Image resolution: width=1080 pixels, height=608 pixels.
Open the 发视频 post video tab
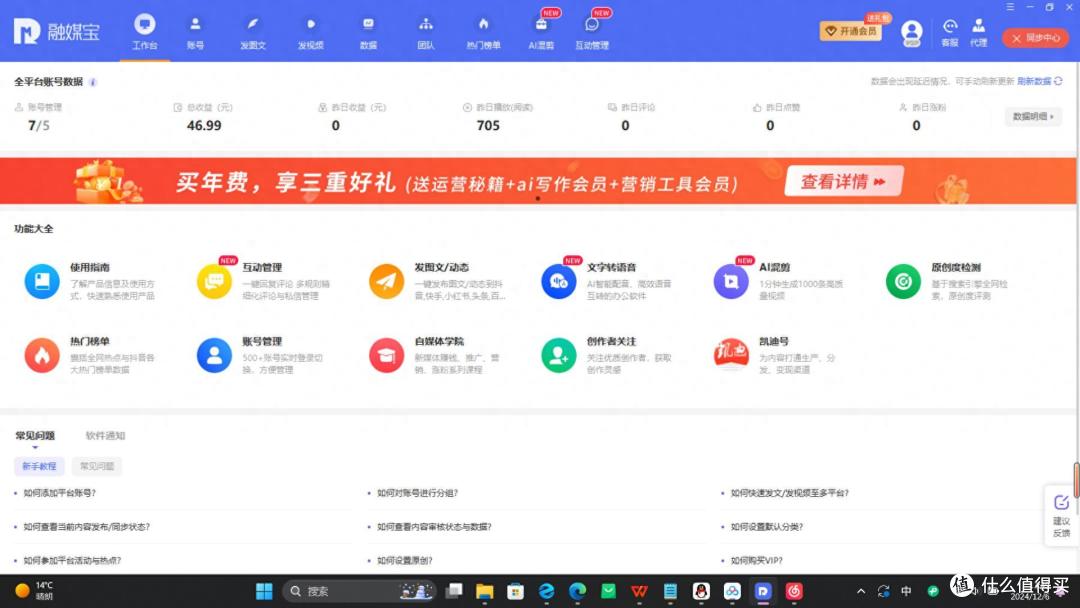tap(311, 32)
